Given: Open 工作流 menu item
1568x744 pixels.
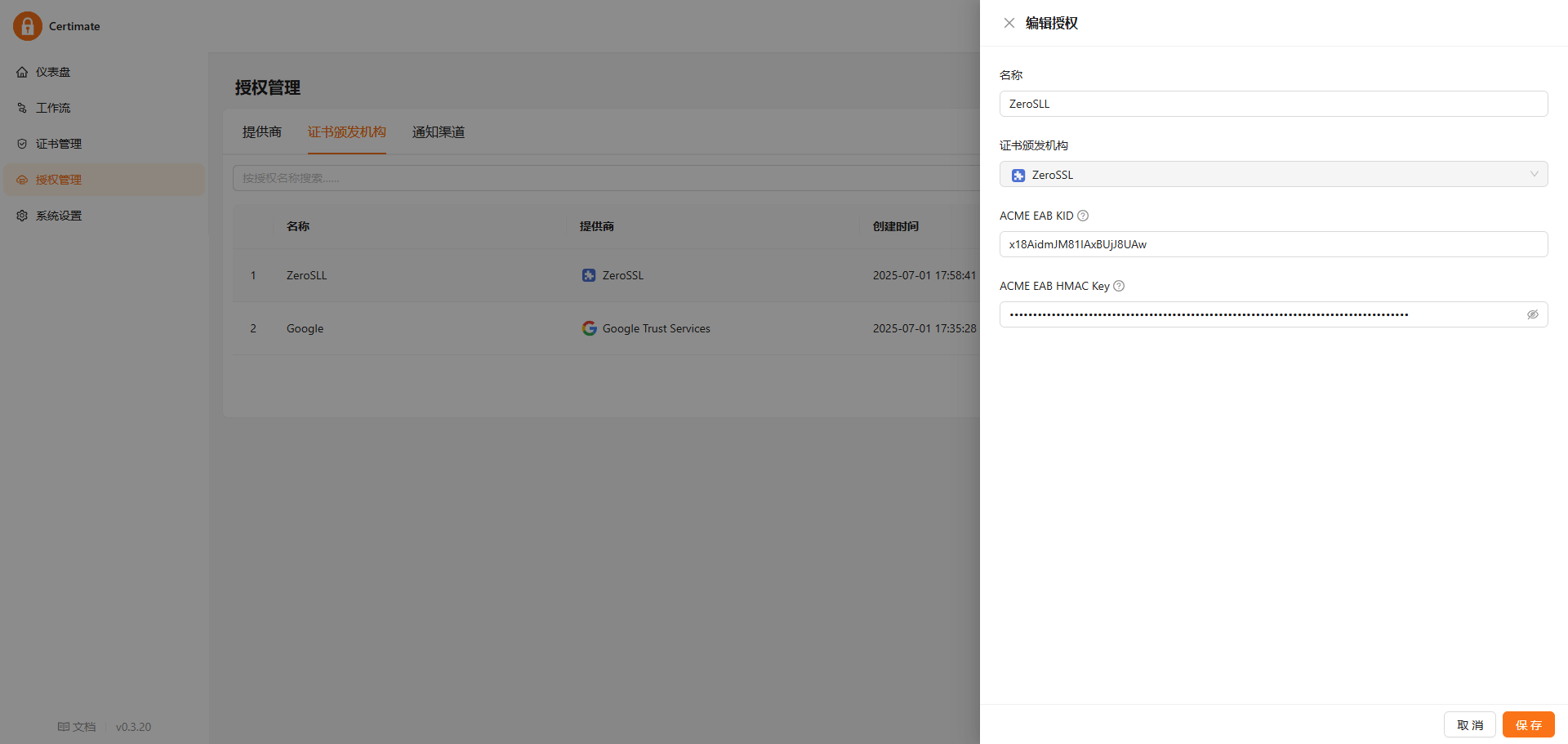Looking at the screenshot, I should point(105,108).
